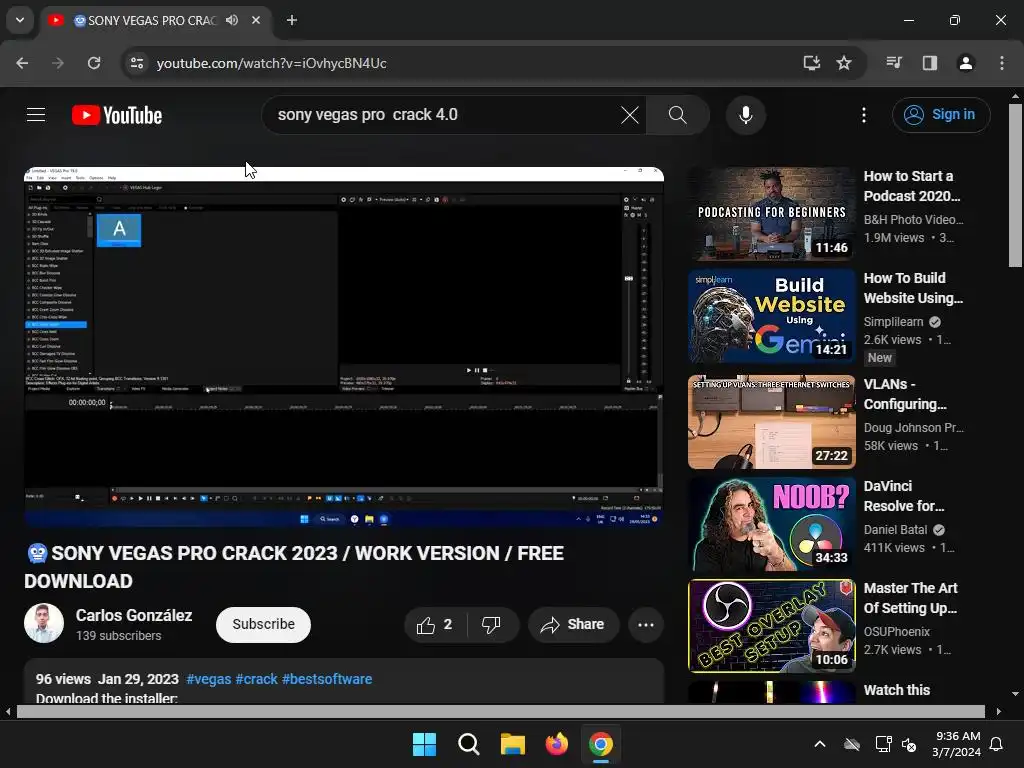Go back with the browser back arrow

tap(22, 63)
